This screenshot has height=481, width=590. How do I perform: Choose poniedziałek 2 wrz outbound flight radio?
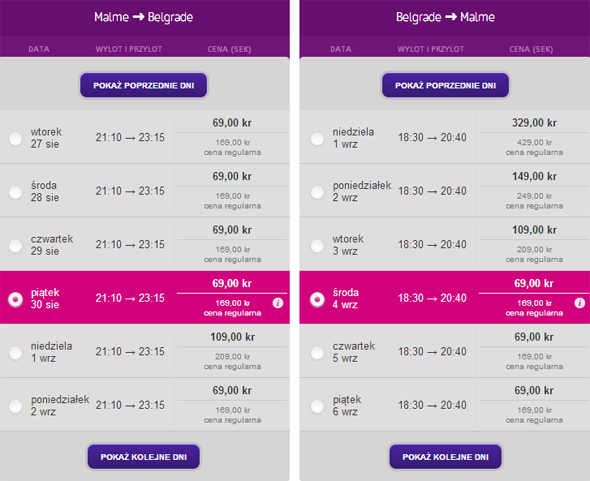click(x=15, y=406)
